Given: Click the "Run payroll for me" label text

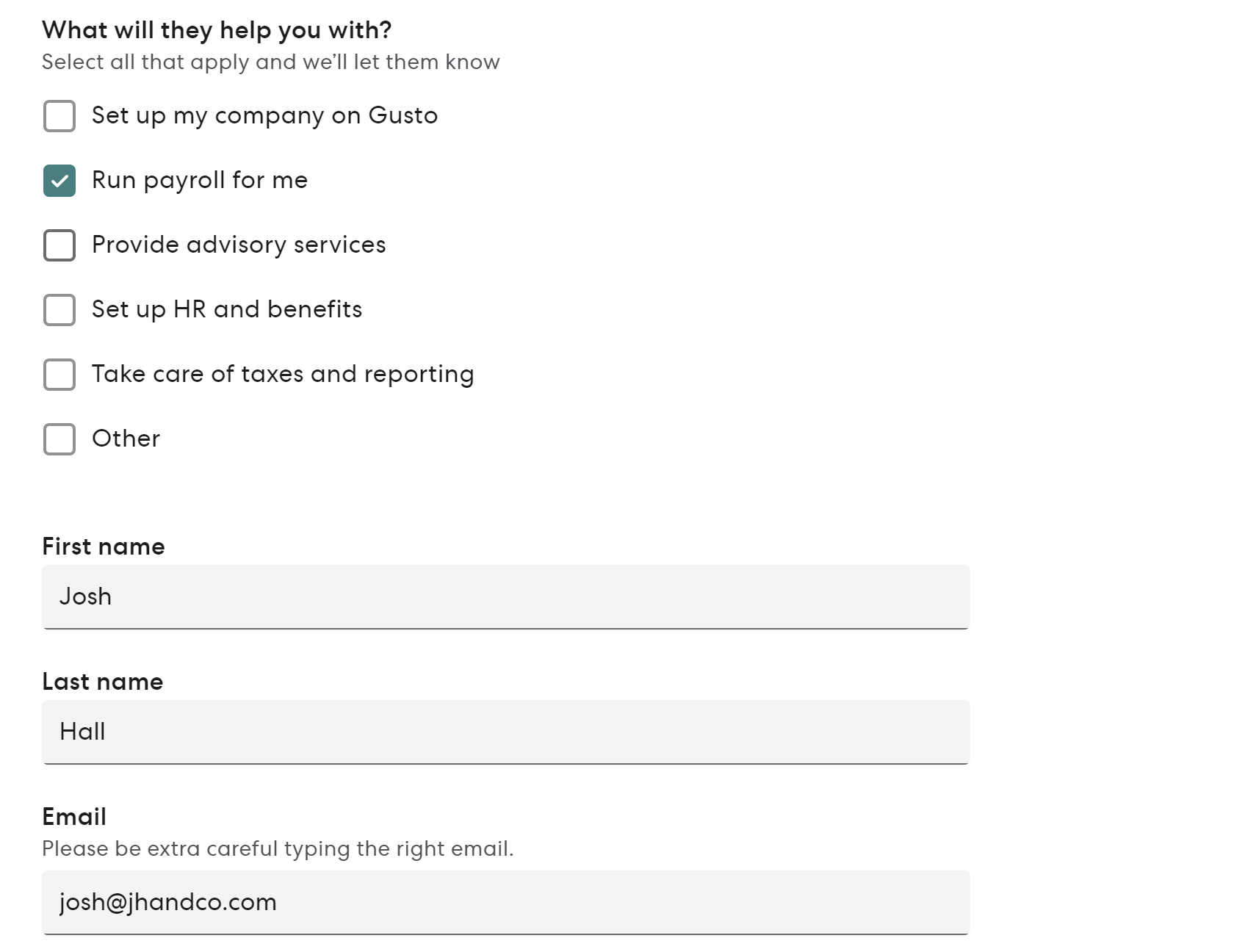Looking at the screenshot, I should [199, 181].
